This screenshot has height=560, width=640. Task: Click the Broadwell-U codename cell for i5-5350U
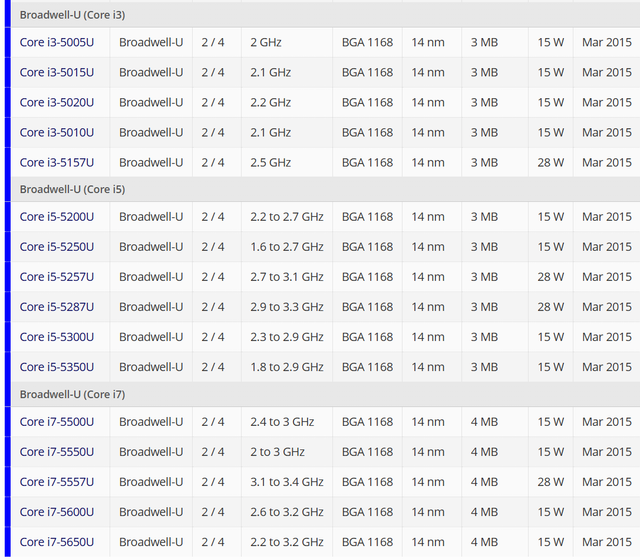pyautogui.click(x=151, y=367)
